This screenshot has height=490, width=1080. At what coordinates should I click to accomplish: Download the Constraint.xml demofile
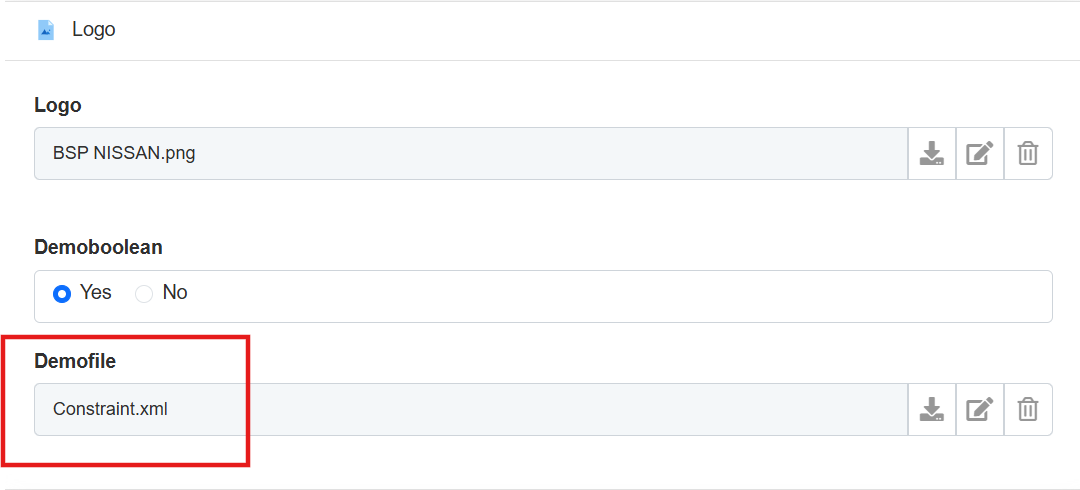(932, 410)
